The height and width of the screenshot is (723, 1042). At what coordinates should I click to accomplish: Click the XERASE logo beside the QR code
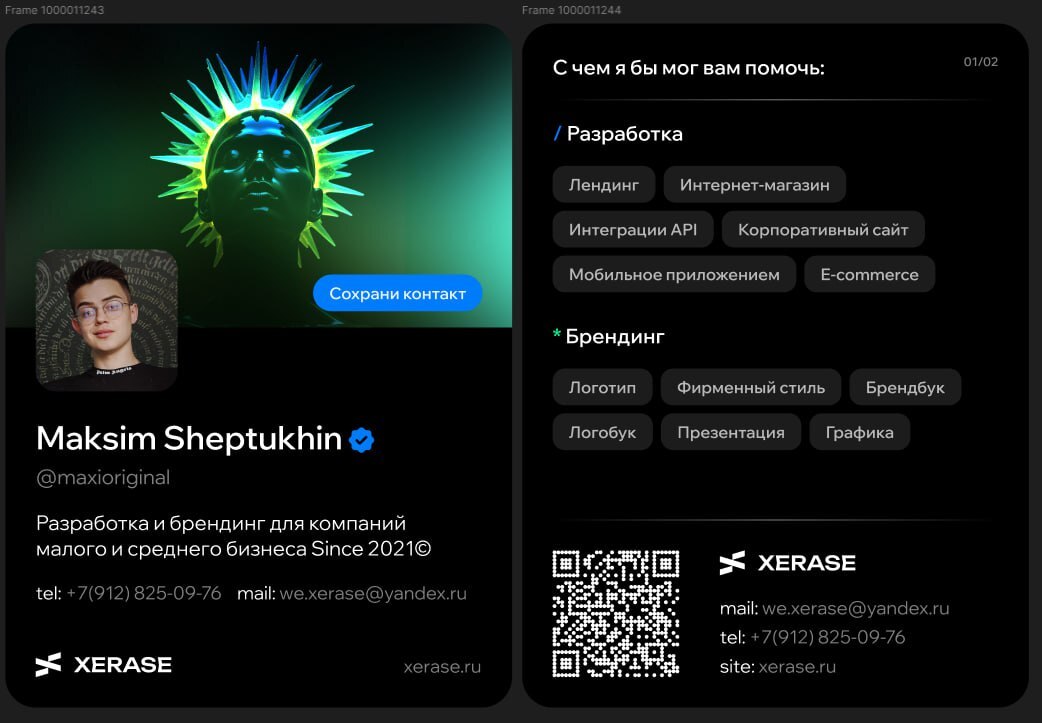[787, 563]
